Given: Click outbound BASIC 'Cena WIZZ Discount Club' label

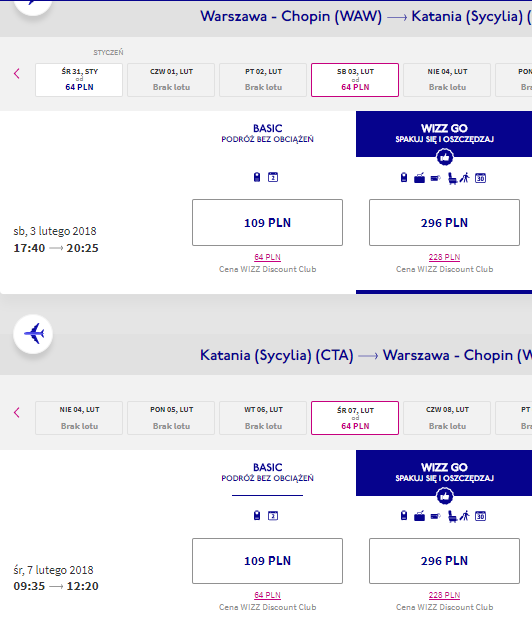Looking at the screenshot, I should tap(267, 269).
